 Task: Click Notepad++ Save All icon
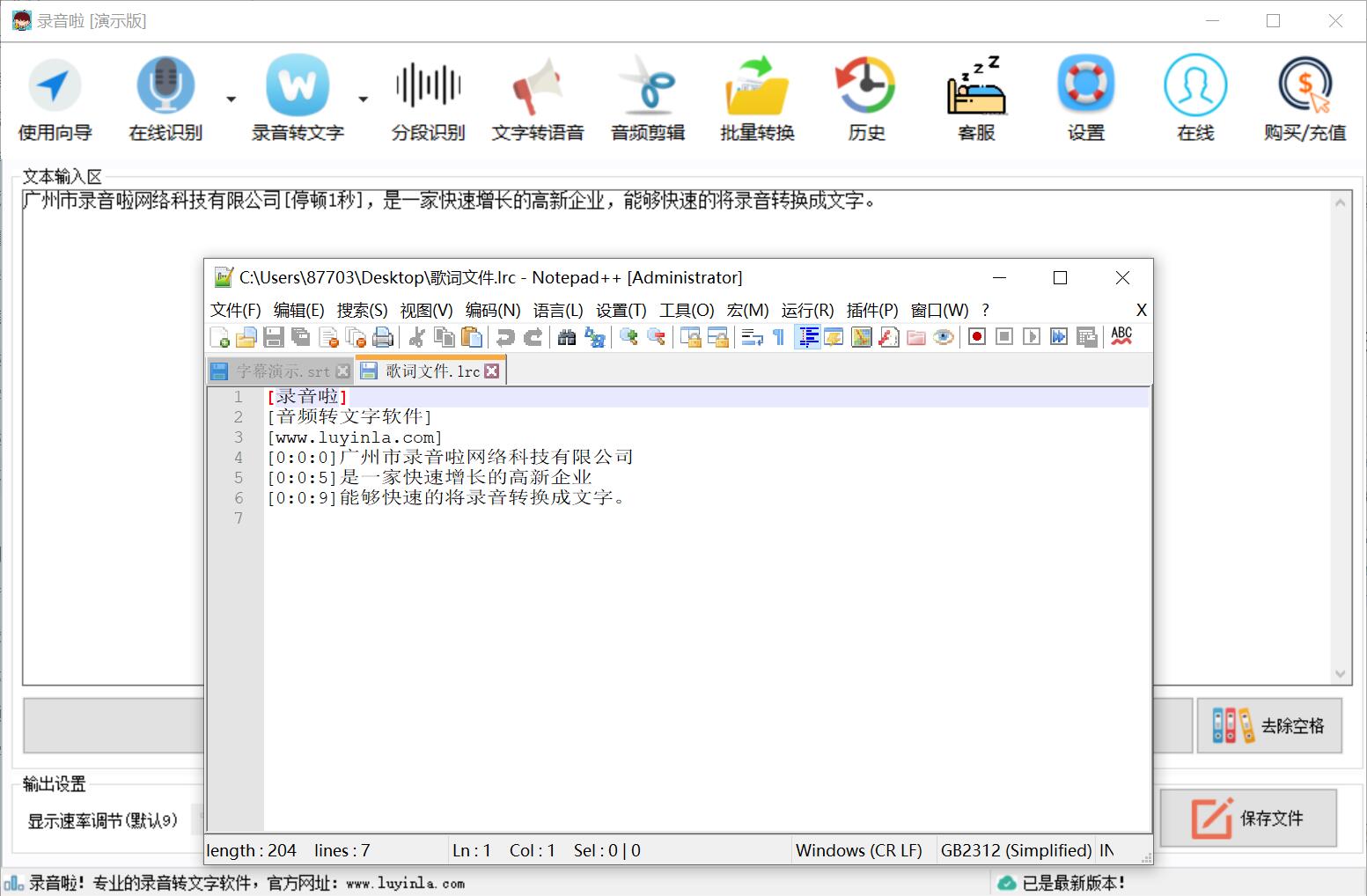[x=301, y=337]
